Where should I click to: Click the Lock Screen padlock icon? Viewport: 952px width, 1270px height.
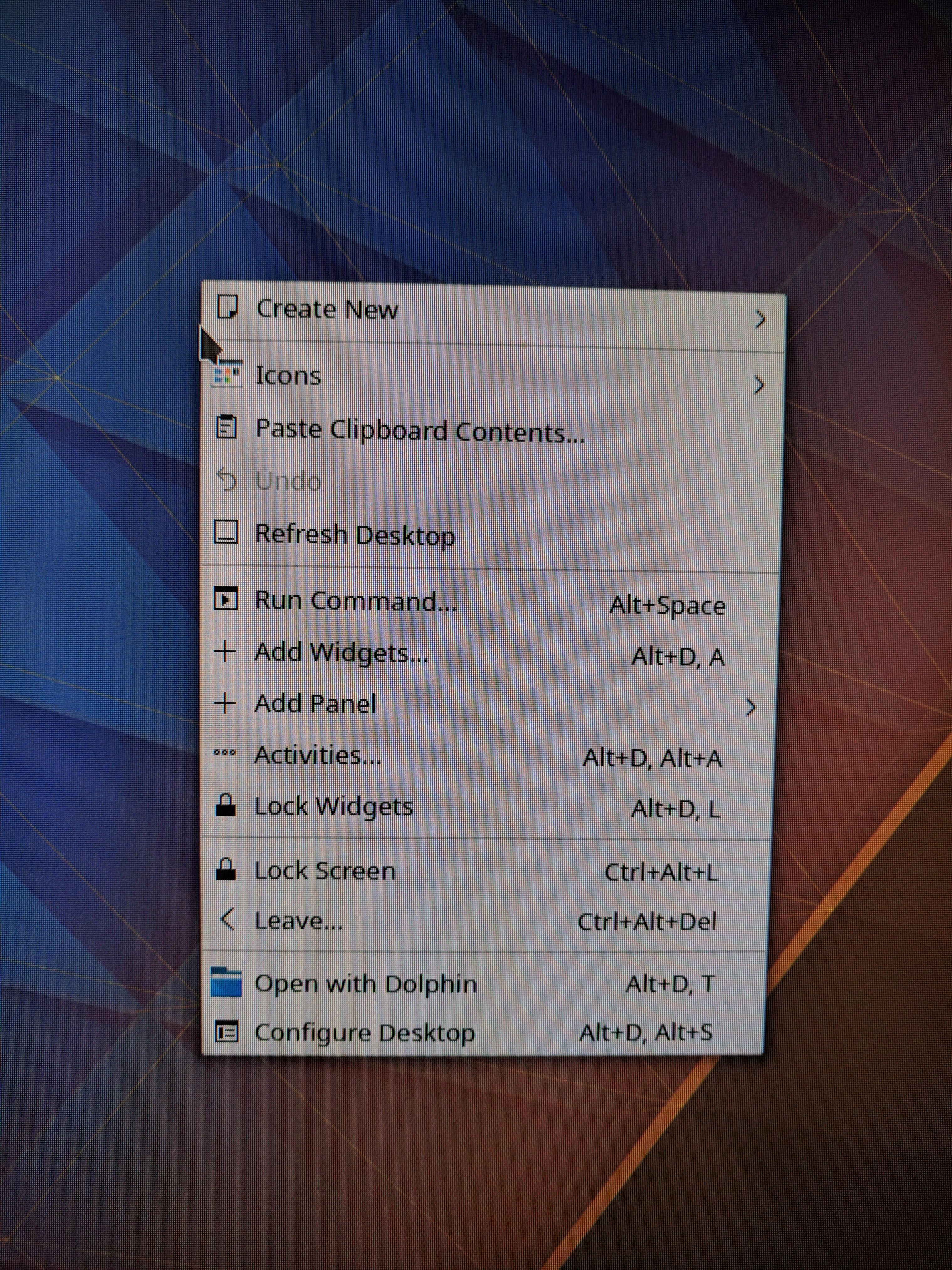pos(225,870)
